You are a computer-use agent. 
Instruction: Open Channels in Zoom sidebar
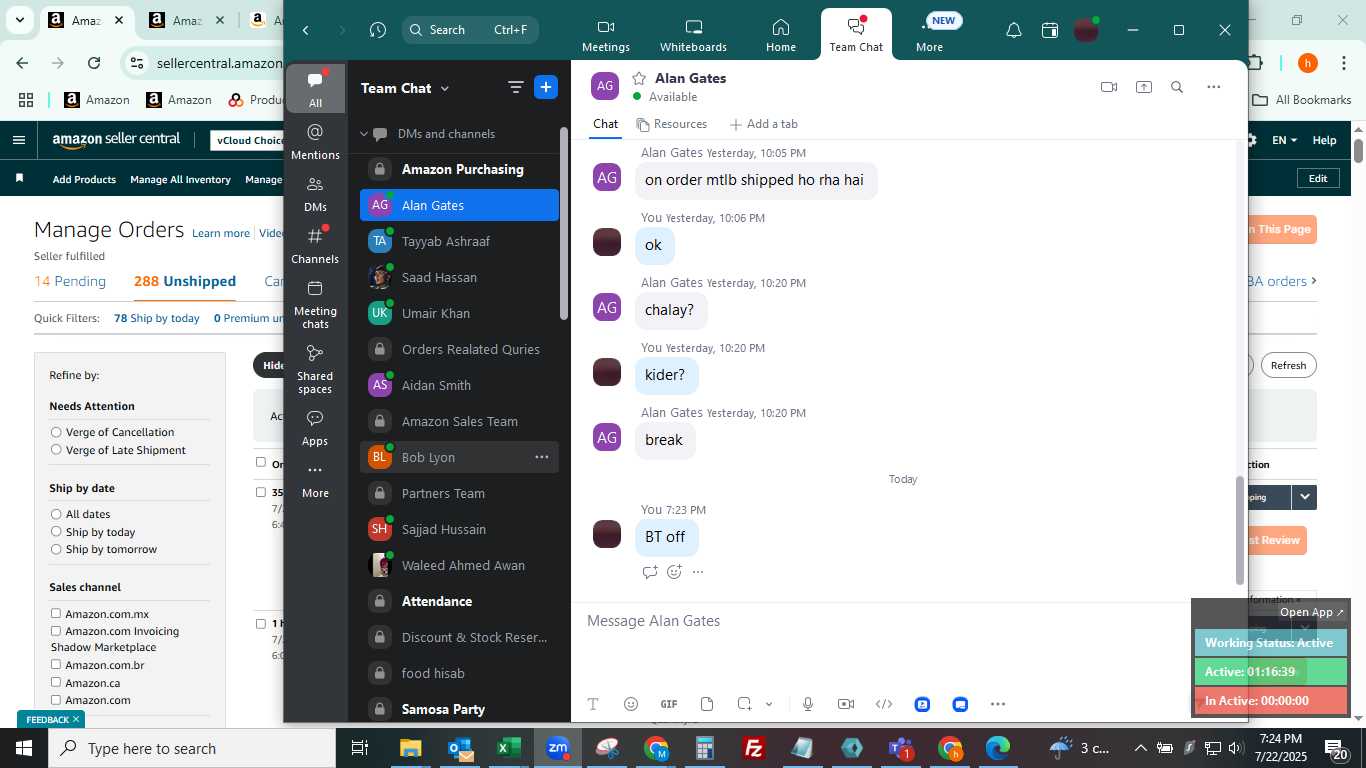(x=315, y=245)
